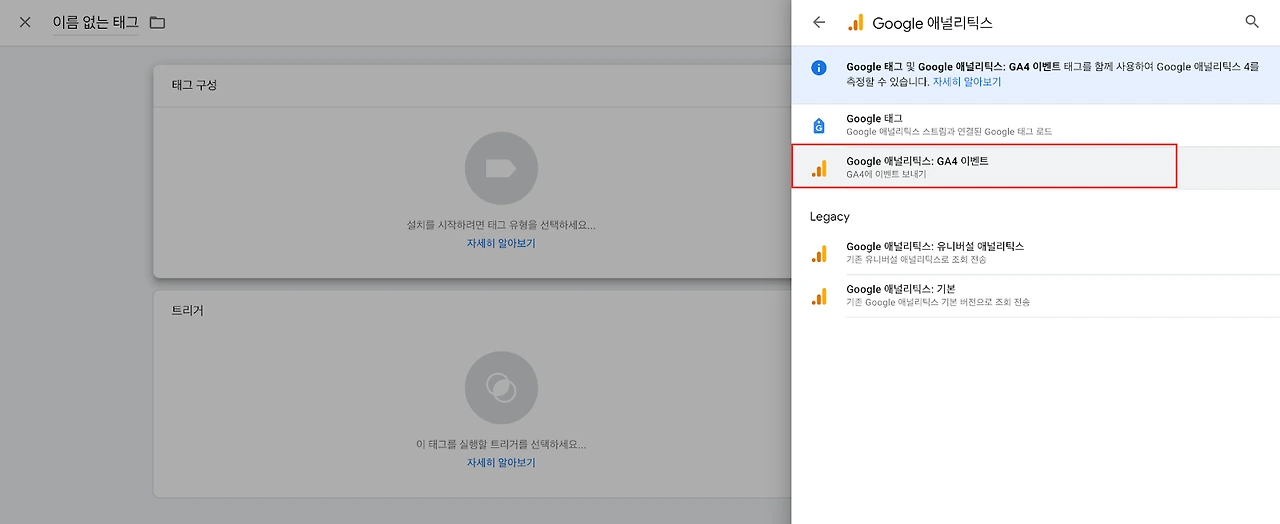Click the blue info circle icon

819,67
